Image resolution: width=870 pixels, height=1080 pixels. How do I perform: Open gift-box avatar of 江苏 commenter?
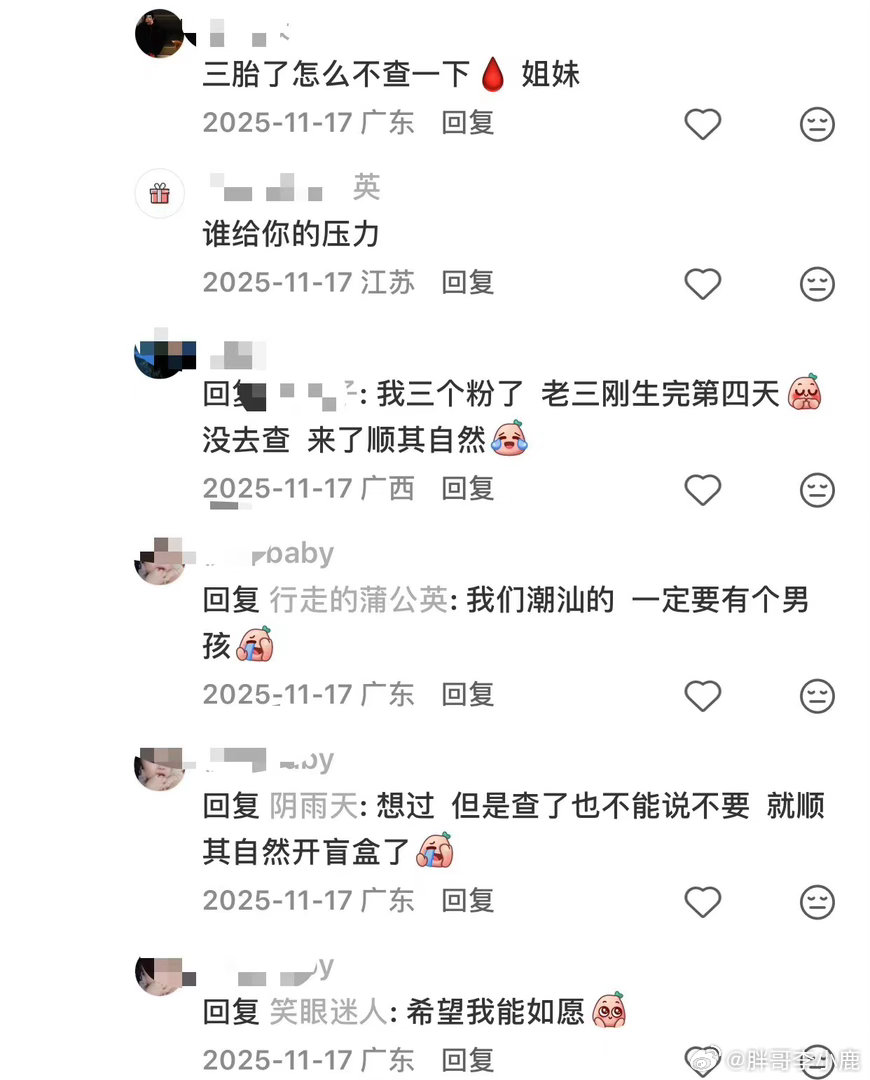159,194
